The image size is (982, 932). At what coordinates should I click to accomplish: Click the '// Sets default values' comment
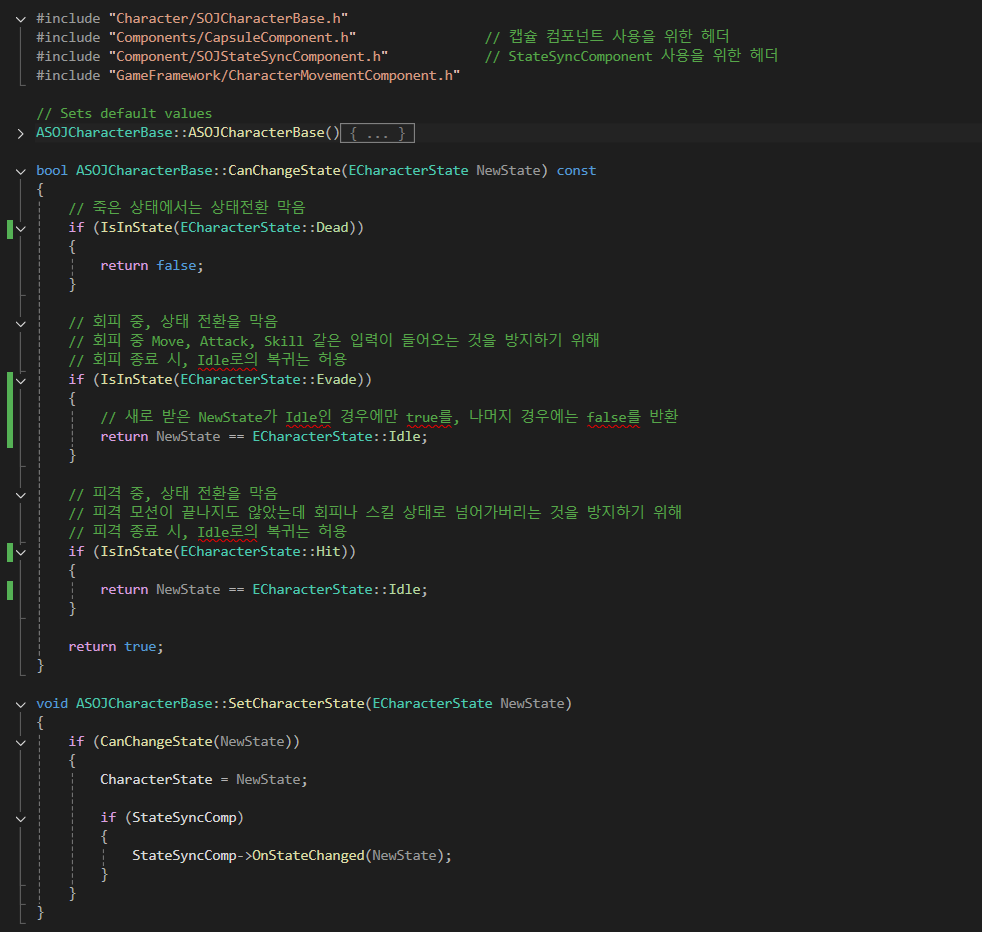[124, 113]
